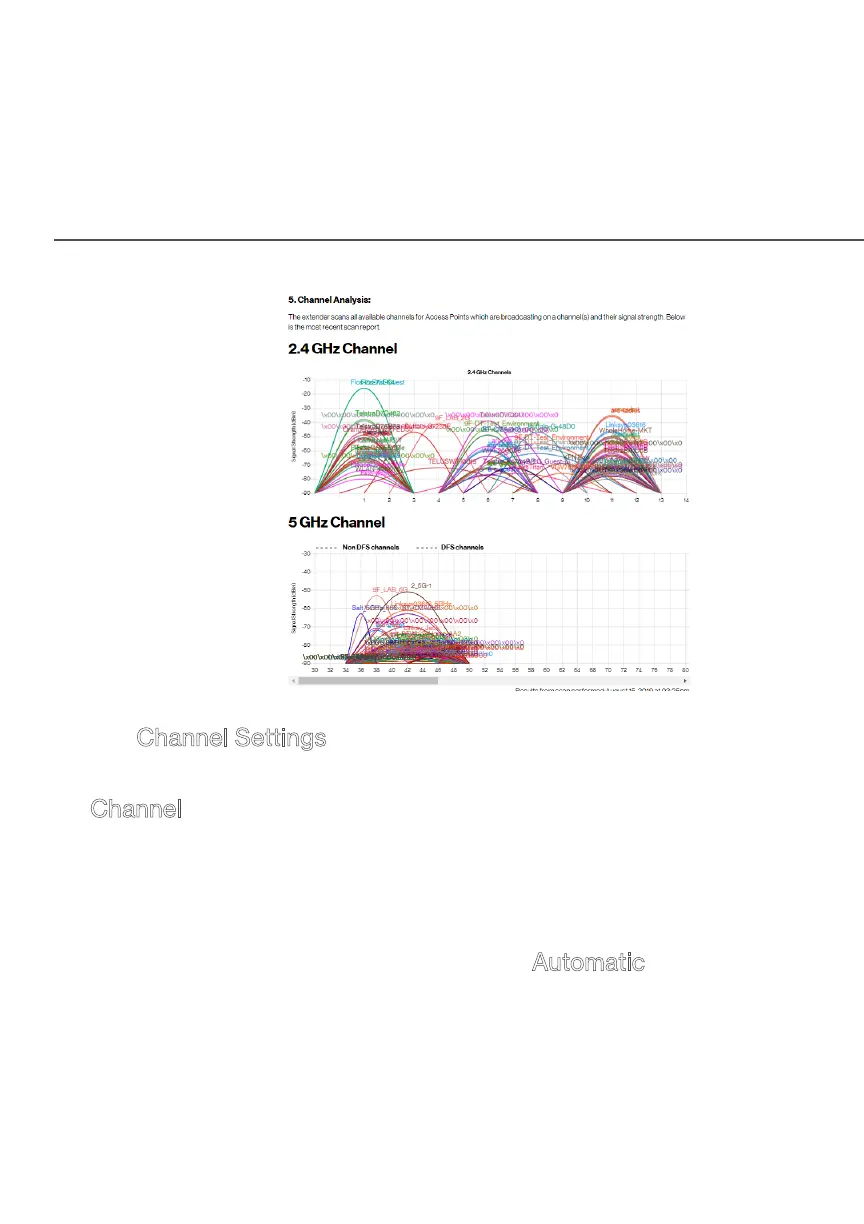Click the '2_5G-1' network label in 5 GHz chart
This screenshot has width=864, height=1224.
[421, 585]
